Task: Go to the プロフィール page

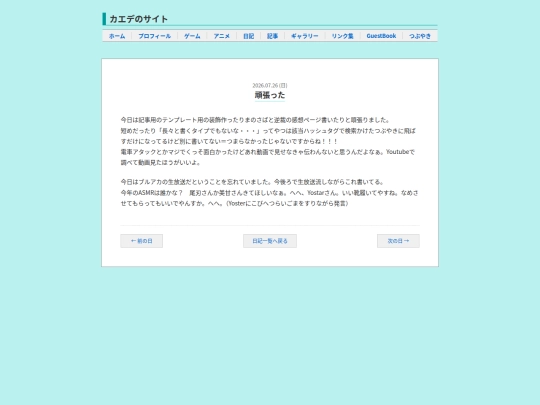Action: tap(155, 36)
